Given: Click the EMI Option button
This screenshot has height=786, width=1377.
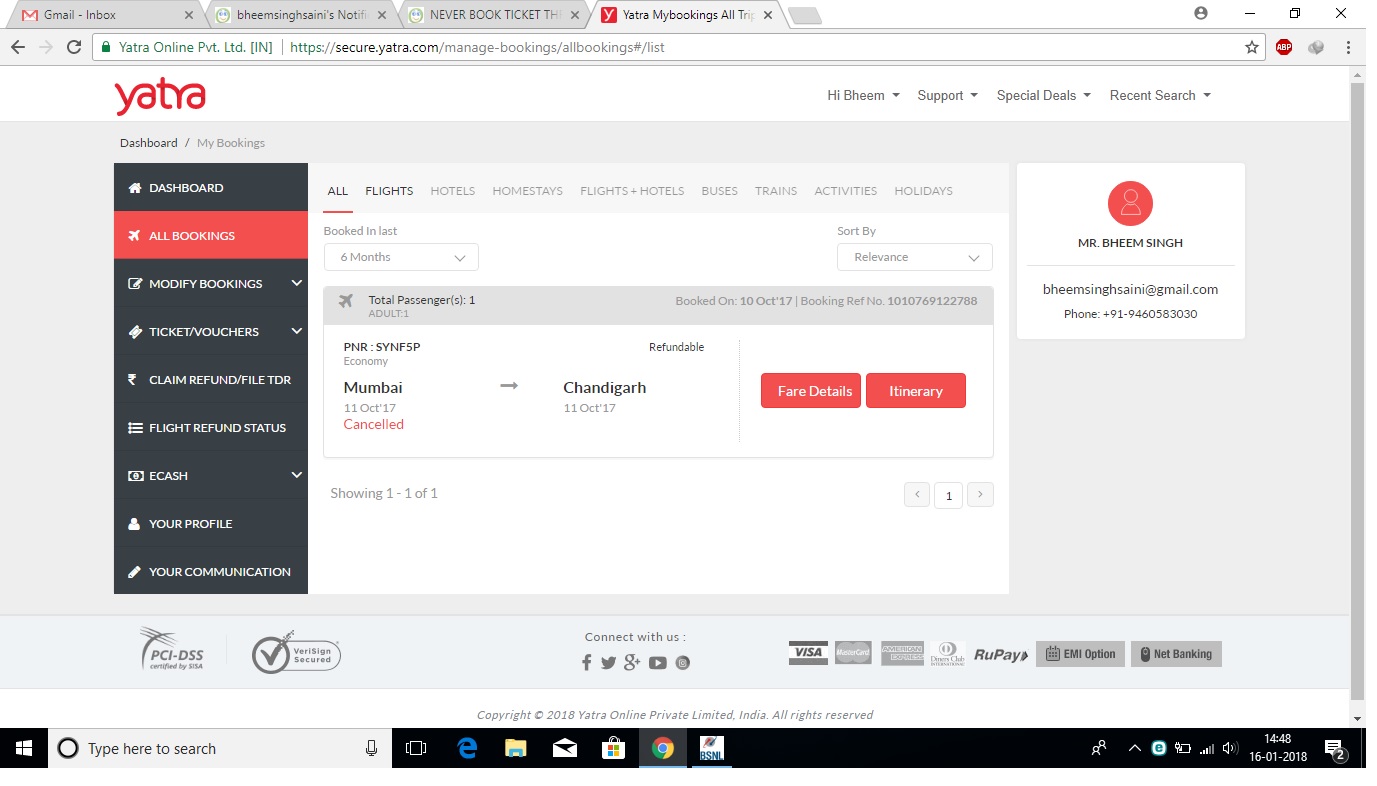Looking at the screenshot, I should pyautogui.click(x=1080, y=654).
